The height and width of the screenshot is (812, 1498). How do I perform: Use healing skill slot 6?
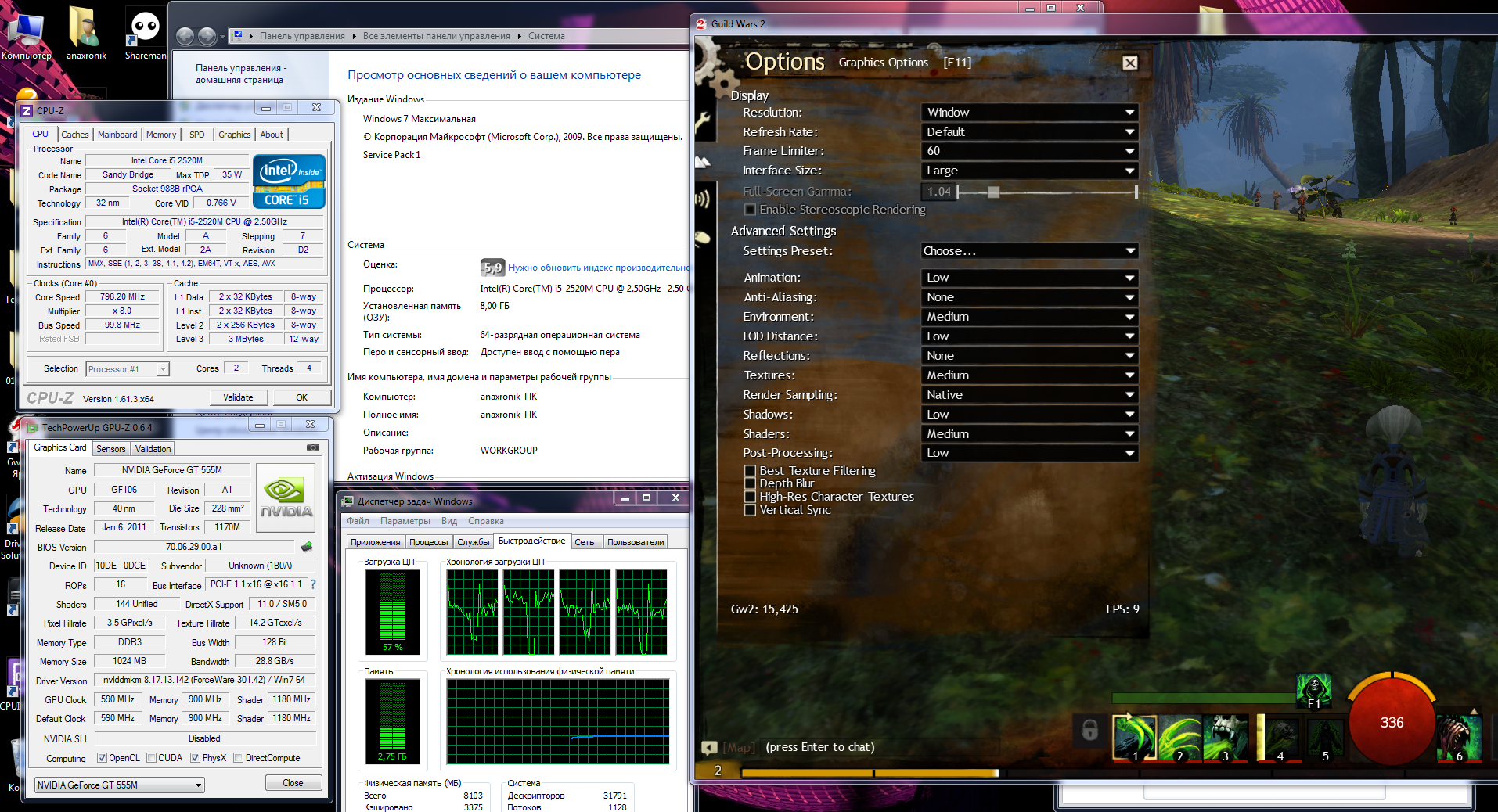pyautogui.click(x=1460, y=738)
